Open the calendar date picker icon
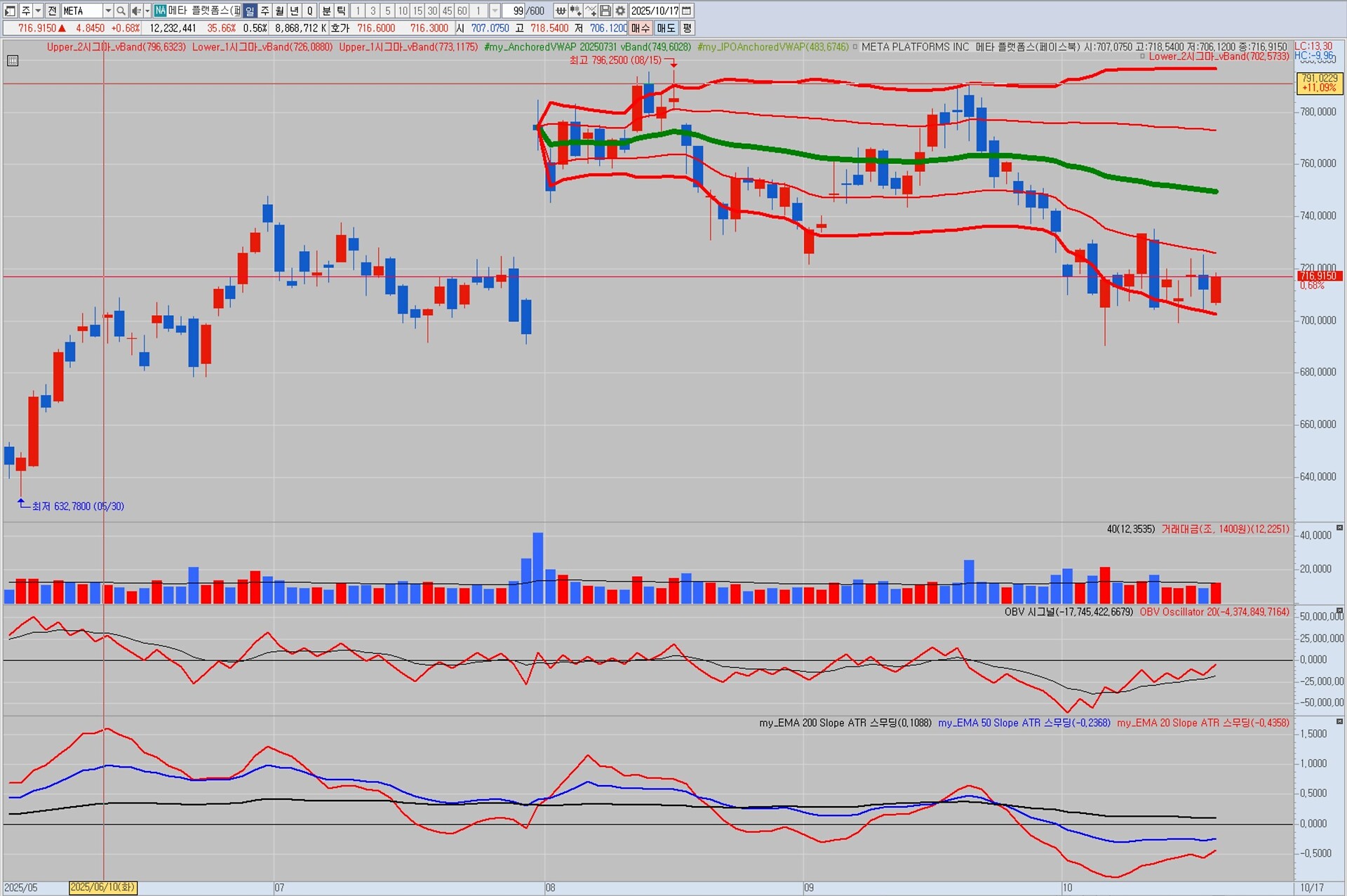Viewport: 1347px width, 896px height. pyautogui.click(x=687, y=11)
